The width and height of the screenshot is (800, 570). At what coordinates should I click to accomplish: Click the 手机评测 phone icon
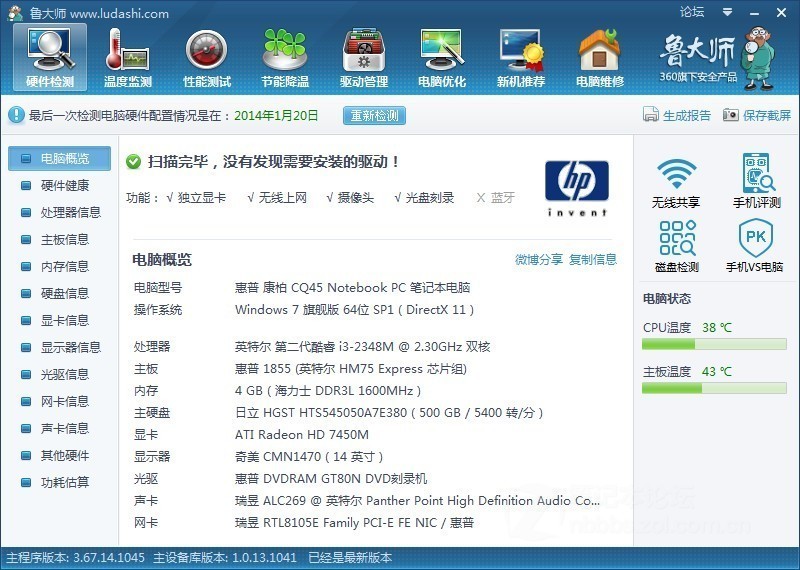click(758, 172)
